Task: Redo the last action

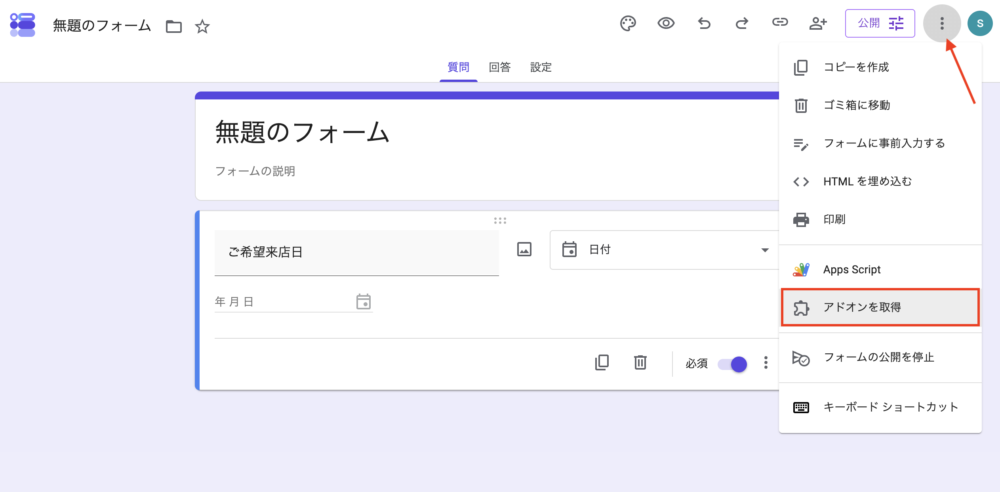Action: (x=742, y=24)
